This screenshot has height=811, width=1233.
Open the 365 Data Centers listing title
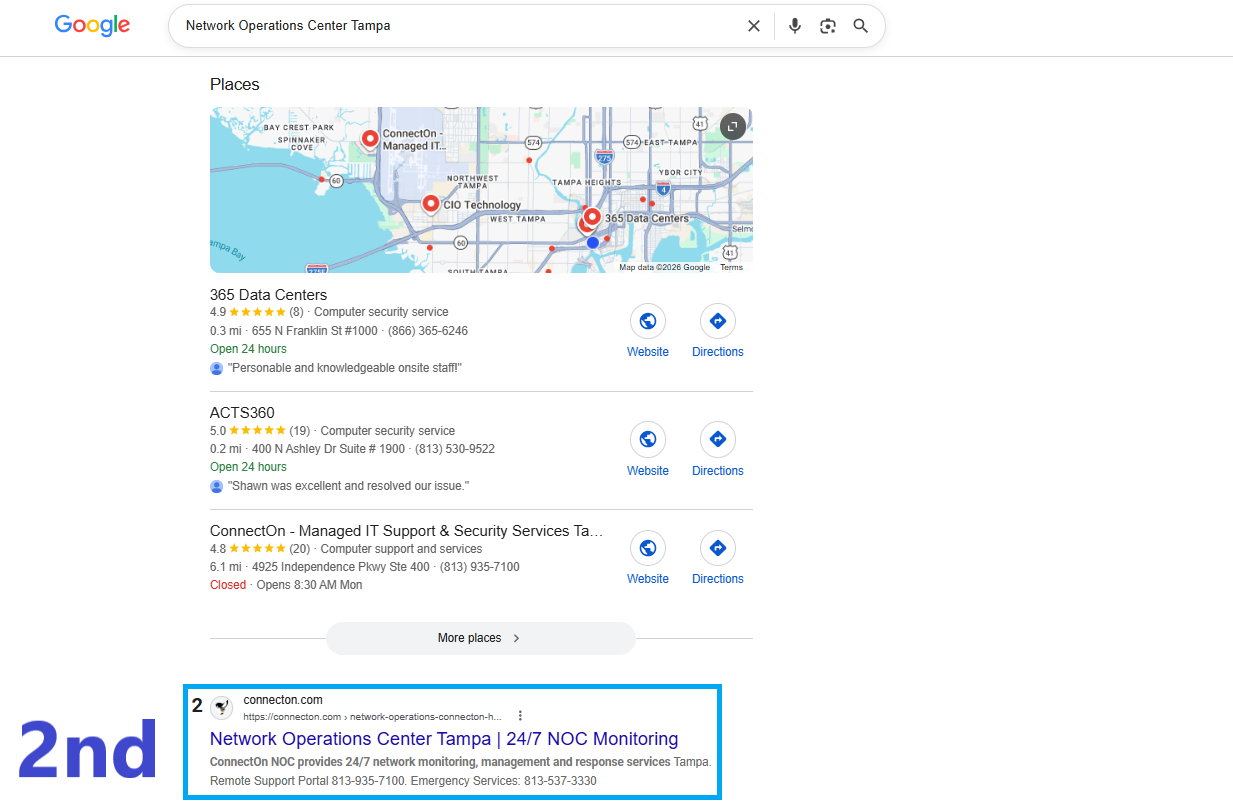268,295
